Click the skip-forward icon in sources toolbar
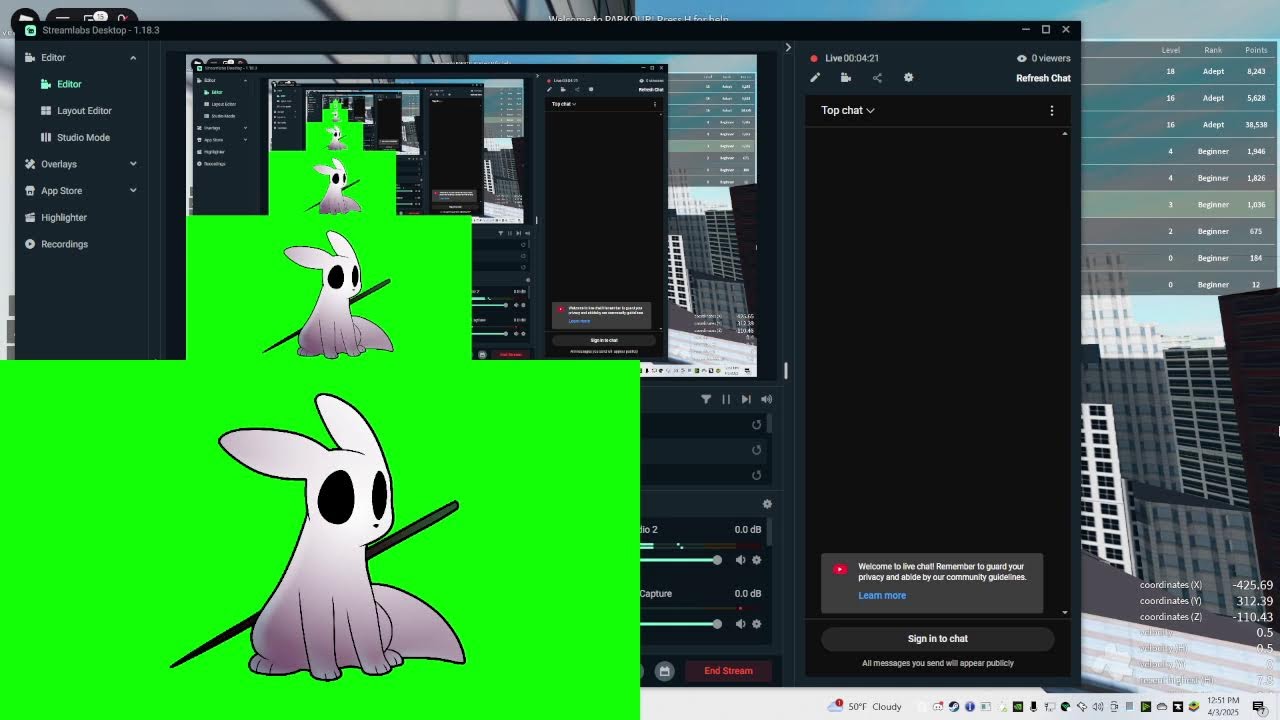Image resolution: width=1280 pixels, height=720 pixels. tap(746, 399)
